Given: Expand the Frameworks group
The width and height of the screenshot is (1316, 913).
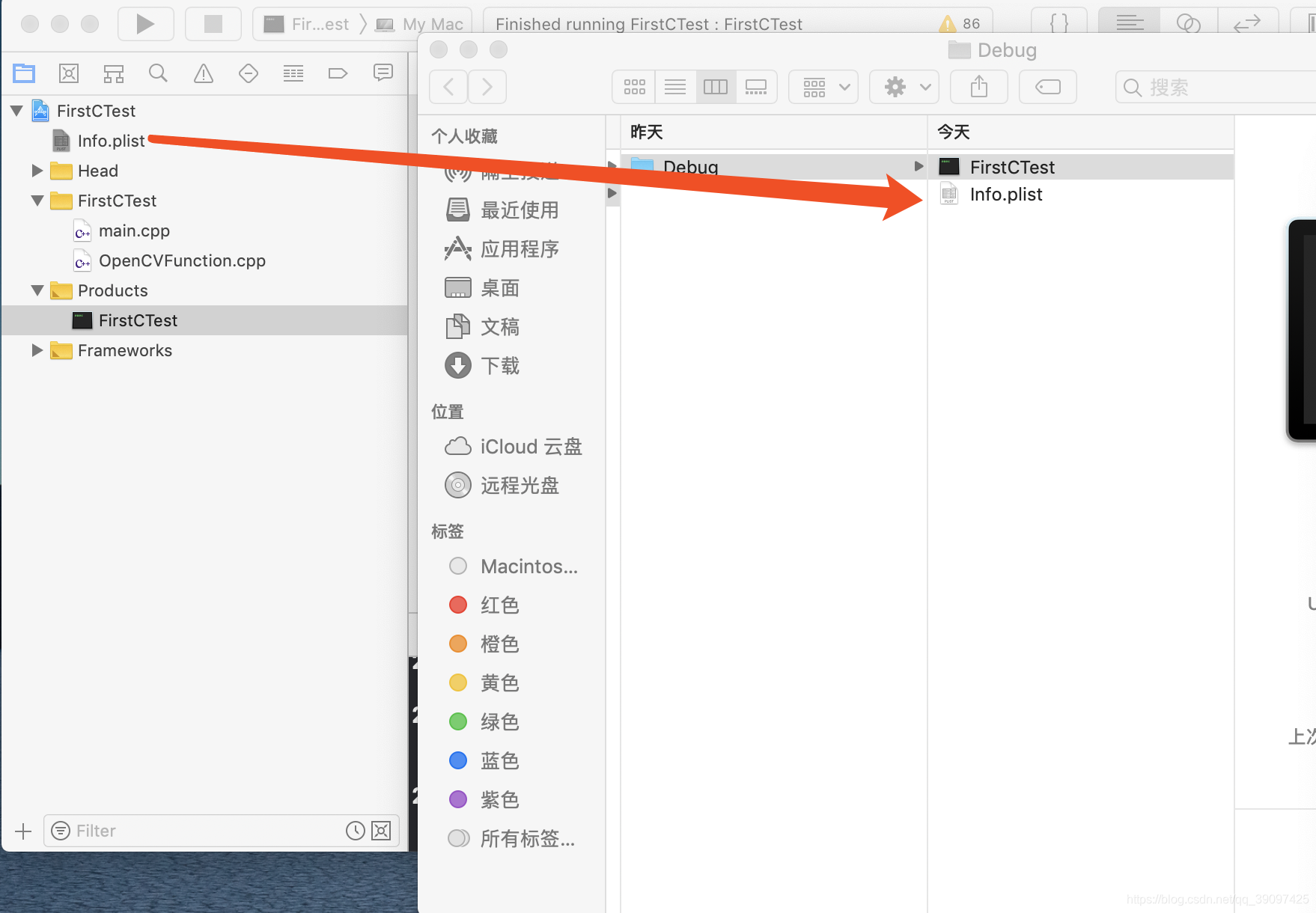Looking at the screenshot, I should (x=37, y=349).
